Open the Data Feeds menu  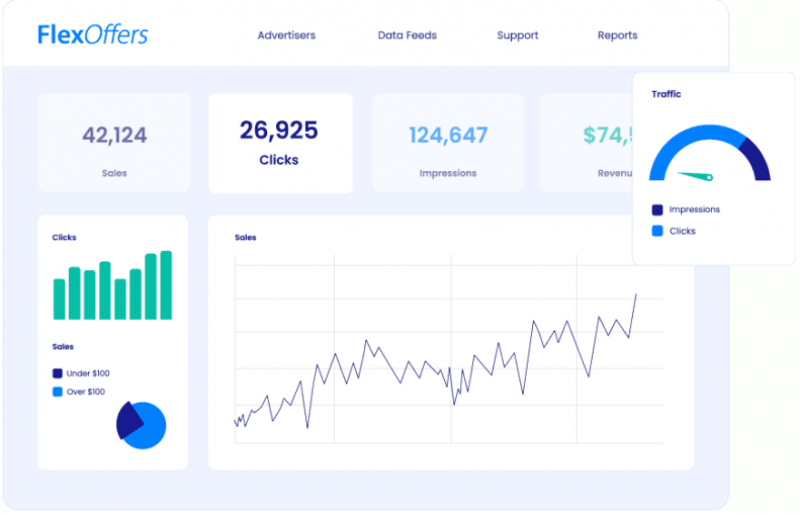point(407,35)
